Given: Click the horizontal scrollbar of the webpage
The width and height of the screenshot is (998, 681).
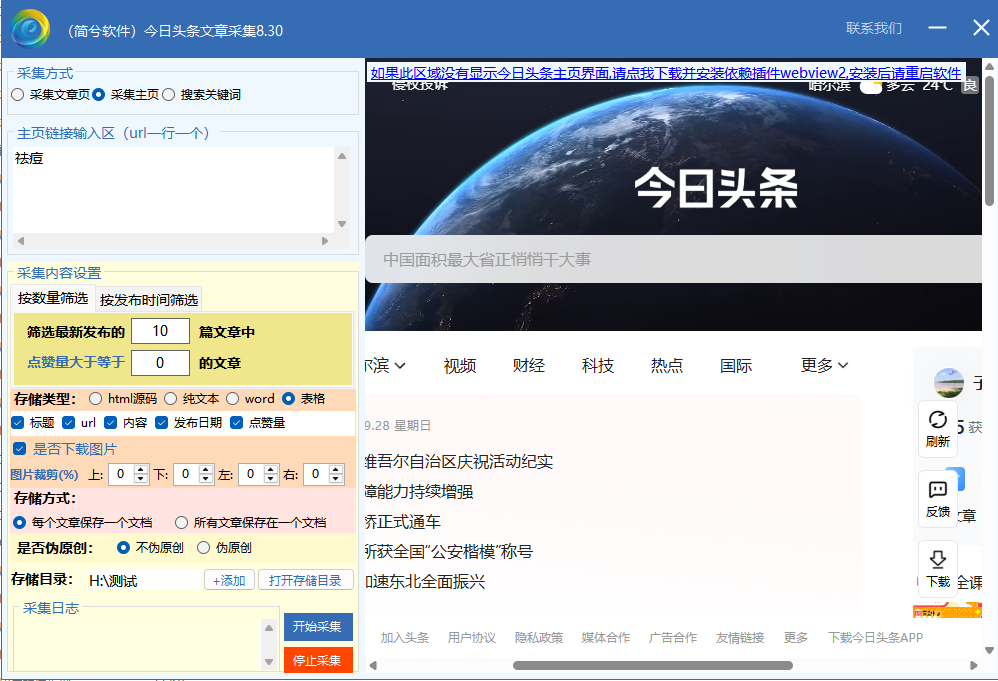Looking at the screenshot, I should 652,665.
